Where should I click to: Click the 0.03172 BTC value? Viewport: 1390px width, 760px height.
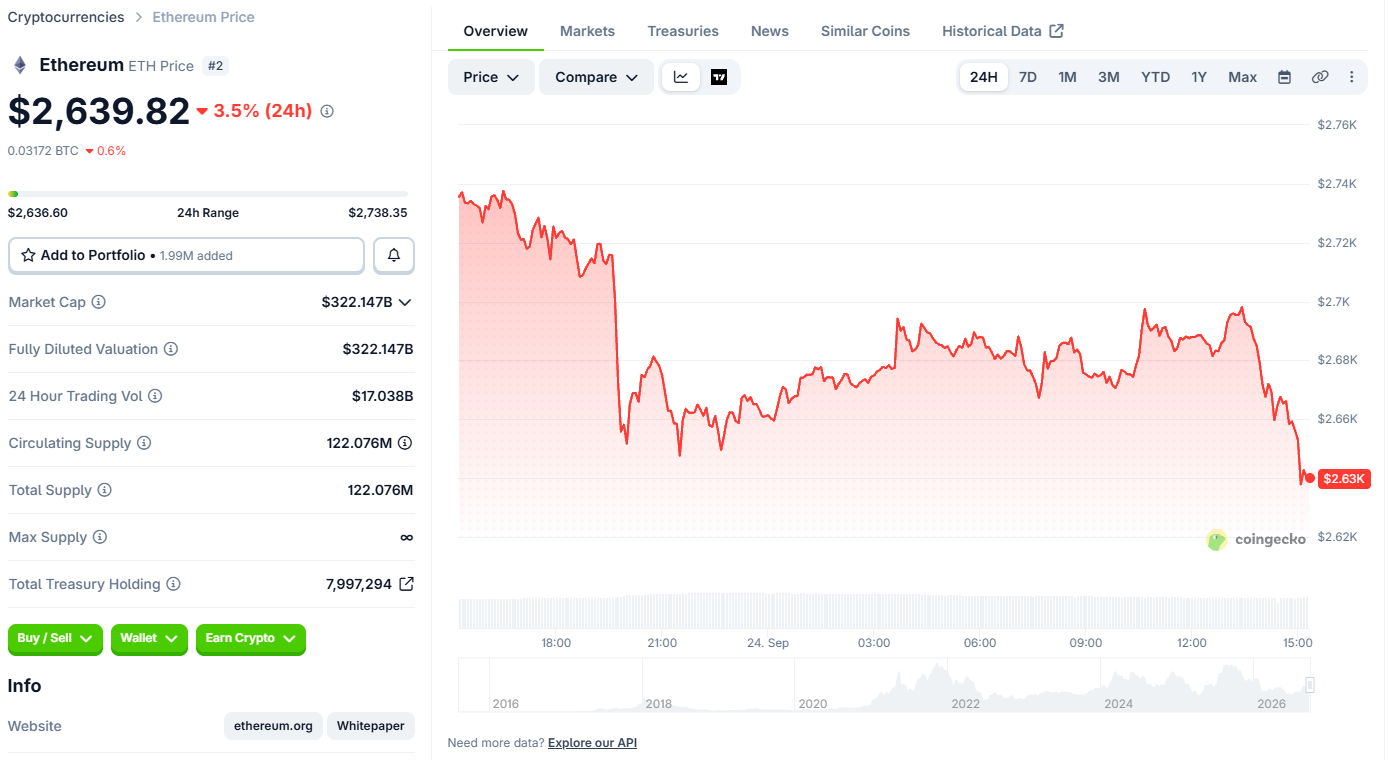[43, 151]
